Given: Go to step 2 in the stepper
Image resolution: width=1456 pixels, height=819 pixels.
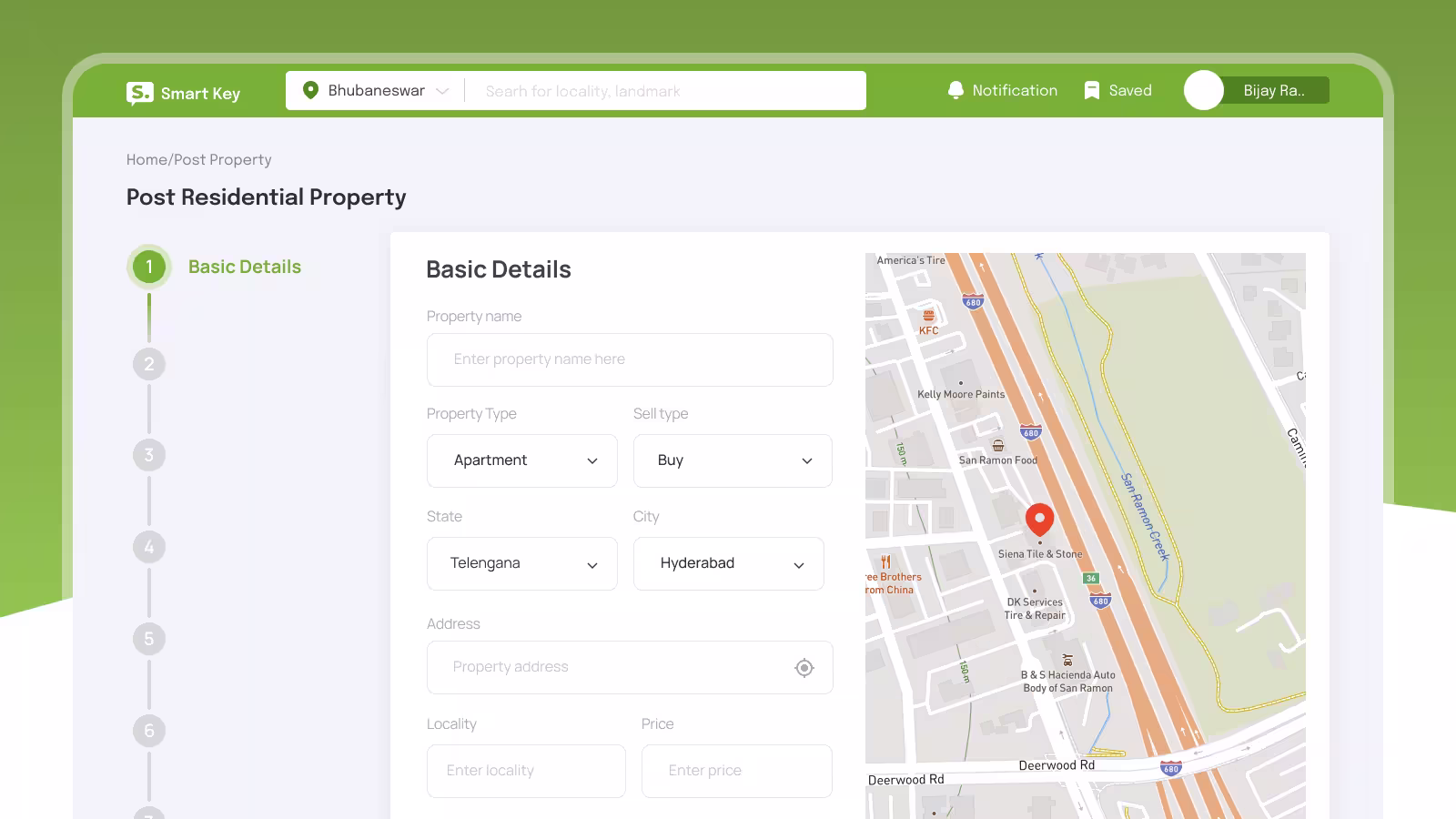Looking at the screenshot, I should click(149, 364).
